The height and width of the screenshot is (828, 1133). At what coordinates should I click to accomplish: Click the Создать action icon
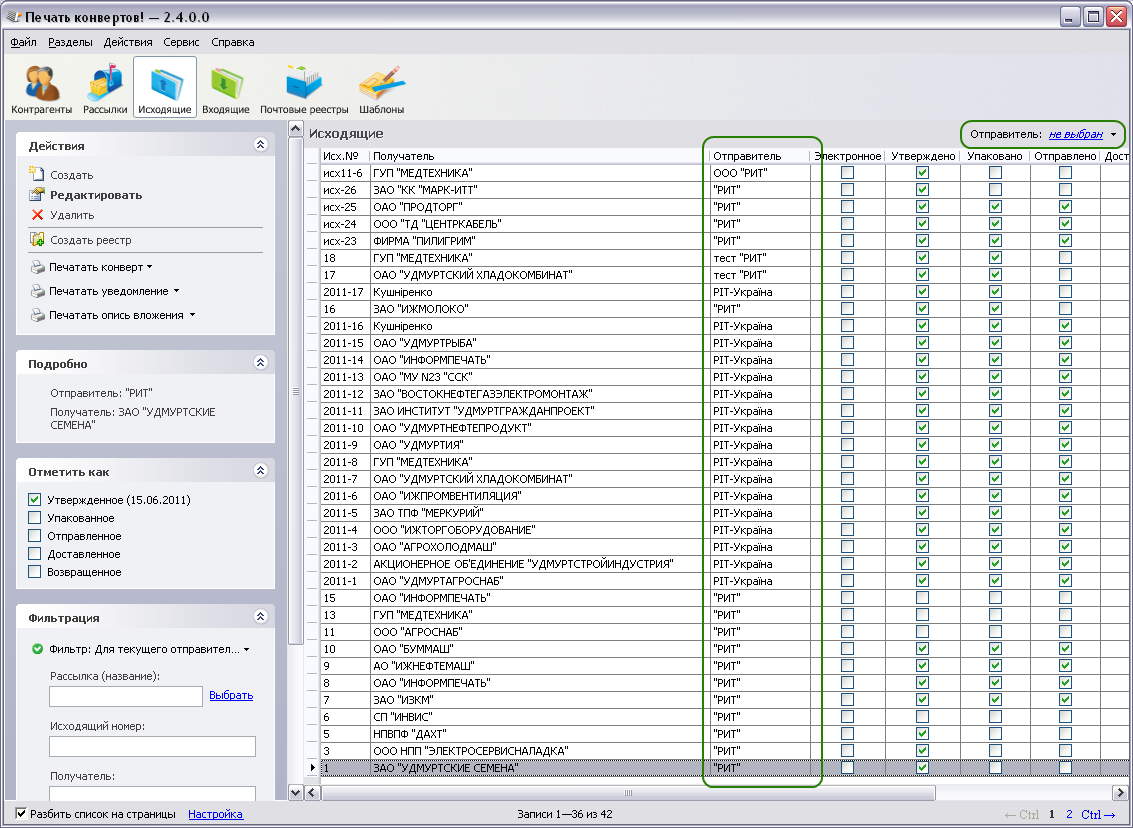click(x=38, y=175)
